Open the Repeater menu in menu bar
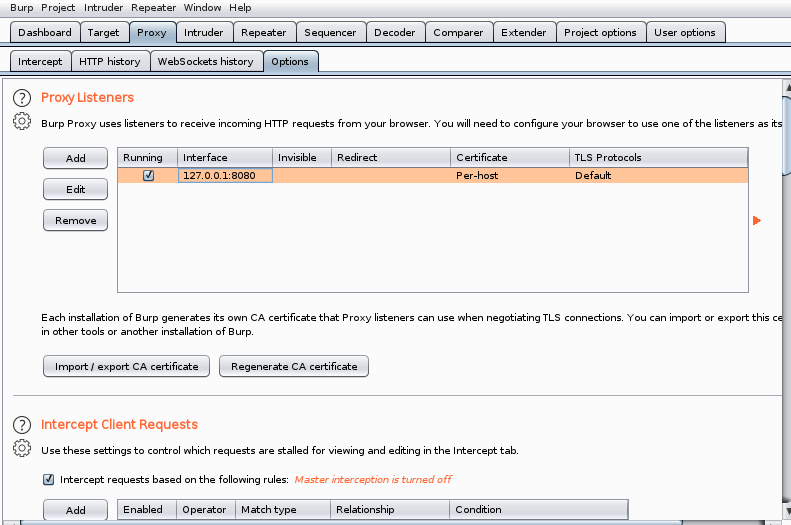The height and width of the screenshot is (525, 791). coord(153,8)
